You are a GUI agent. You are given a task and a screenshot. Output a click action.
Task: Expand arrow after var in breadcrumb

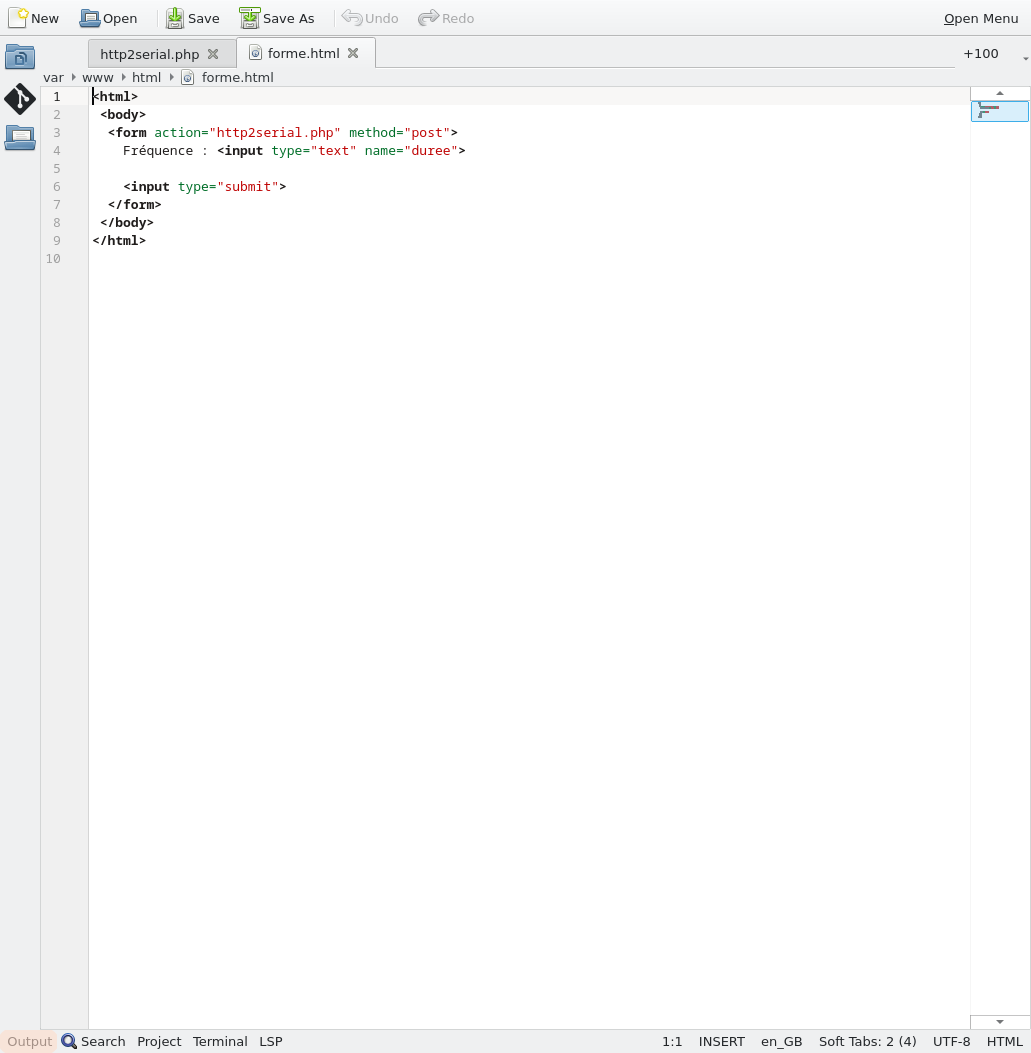pos(73,77)
